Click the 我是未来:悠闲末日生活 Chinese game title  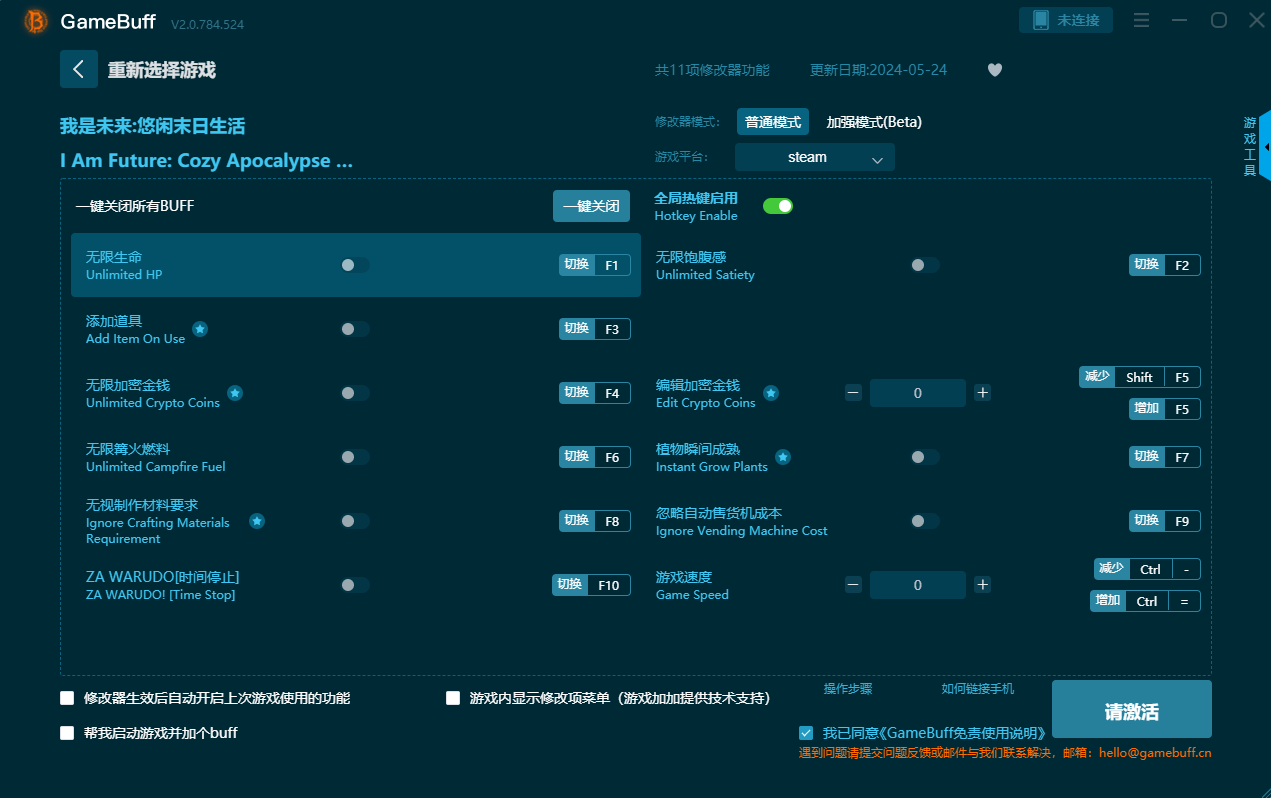click(152, 126)
